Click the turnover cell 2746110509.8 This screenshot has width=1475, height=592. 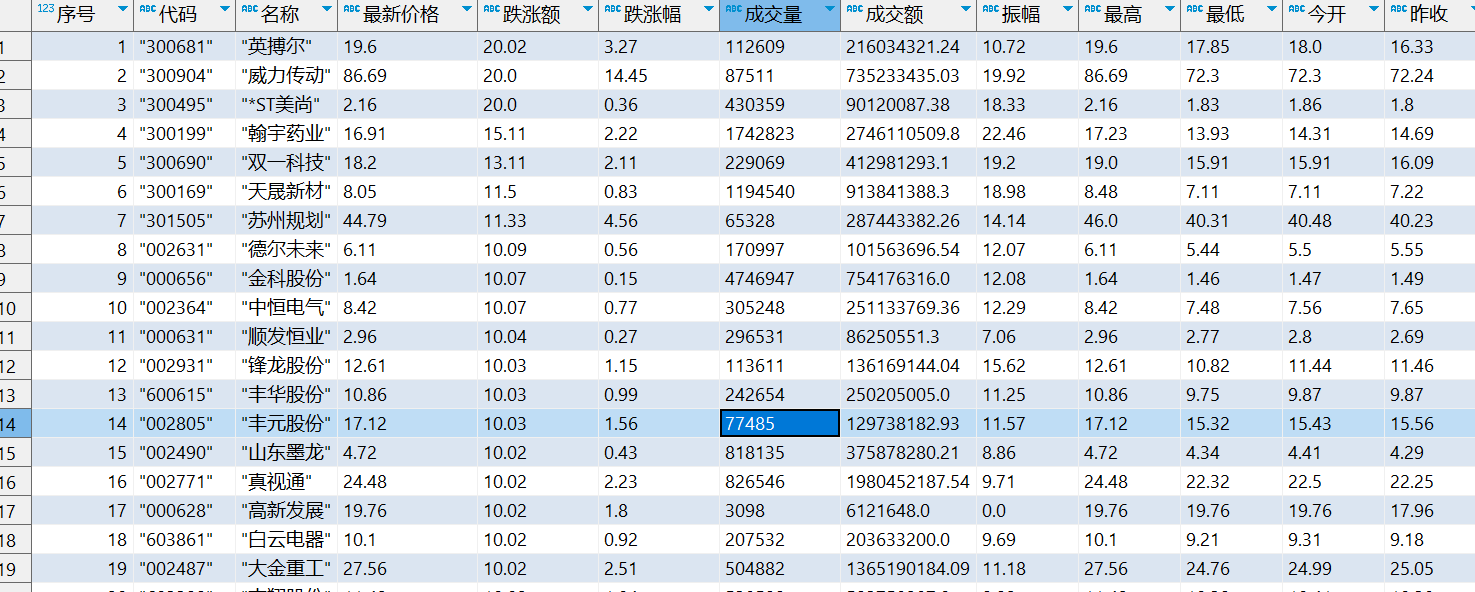point(908,134)
